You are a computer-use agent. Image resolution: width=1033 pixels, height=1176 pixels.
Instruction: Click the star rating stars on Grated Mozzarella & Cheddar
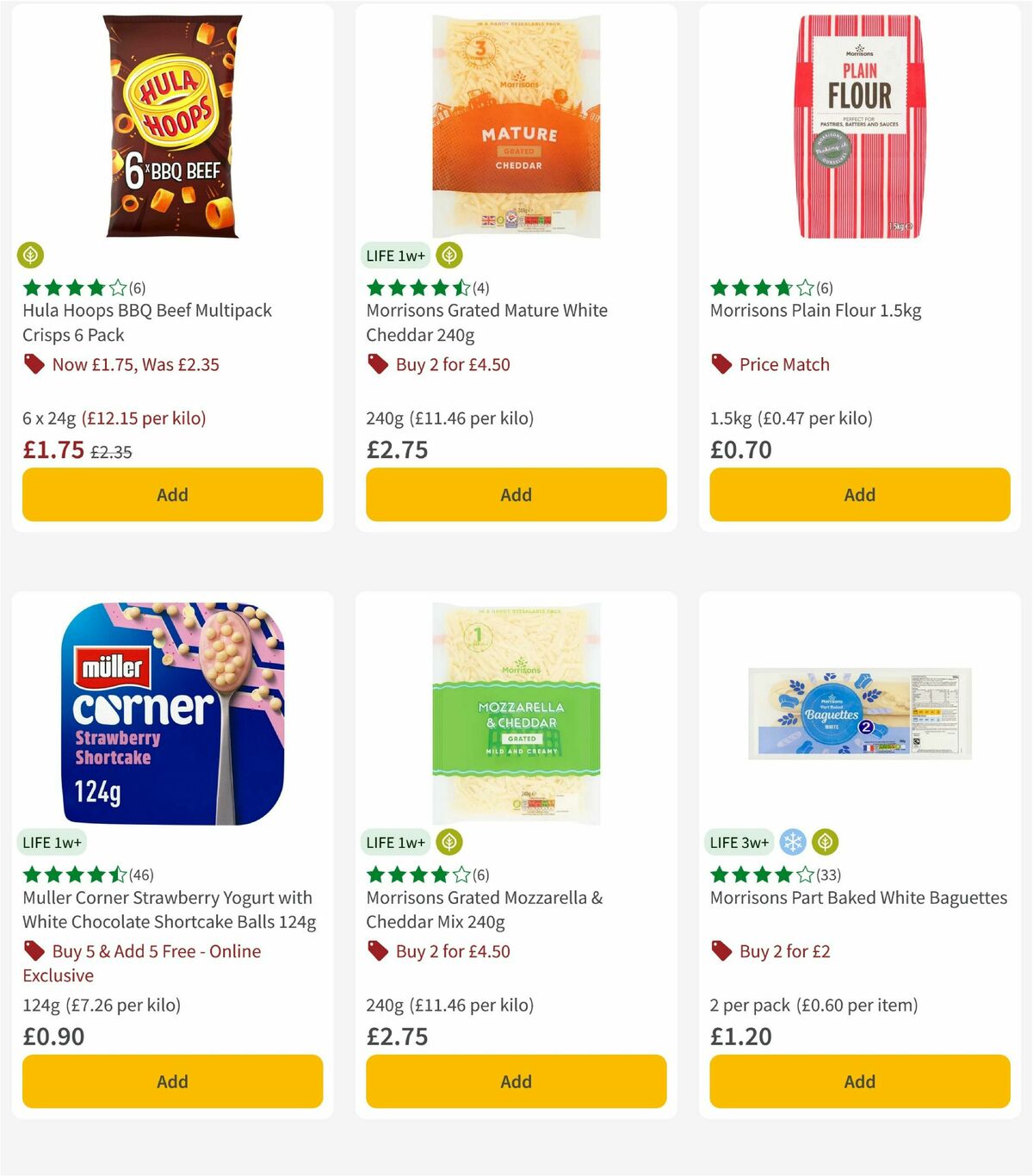[x=411, y=874]
